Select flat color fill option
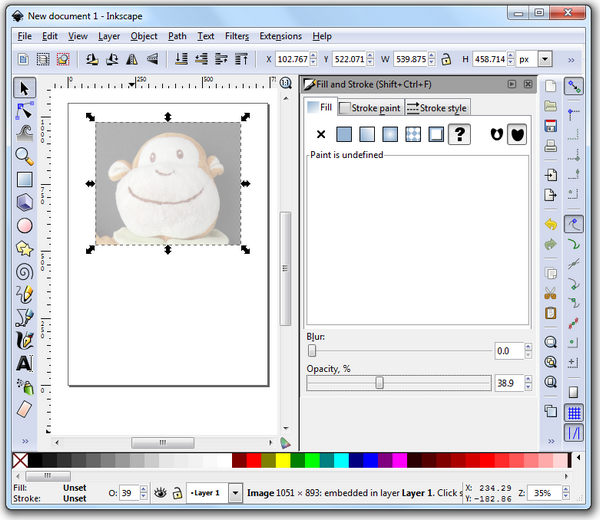This screenshot has width=600, height=520. click(x=344, y=134)
